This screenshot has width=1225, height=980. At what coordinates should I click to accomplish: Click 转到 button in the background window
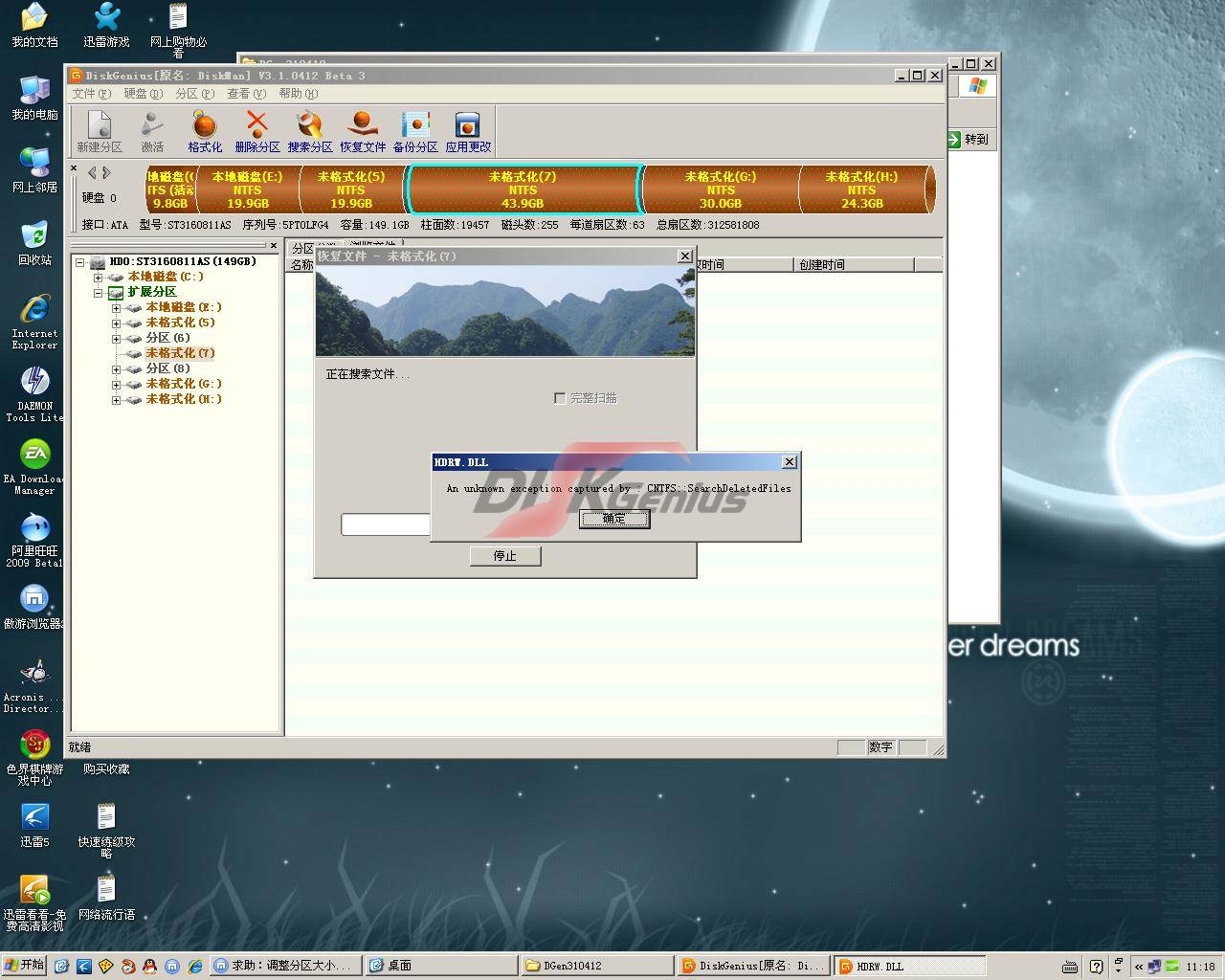[x=969, y=139]
